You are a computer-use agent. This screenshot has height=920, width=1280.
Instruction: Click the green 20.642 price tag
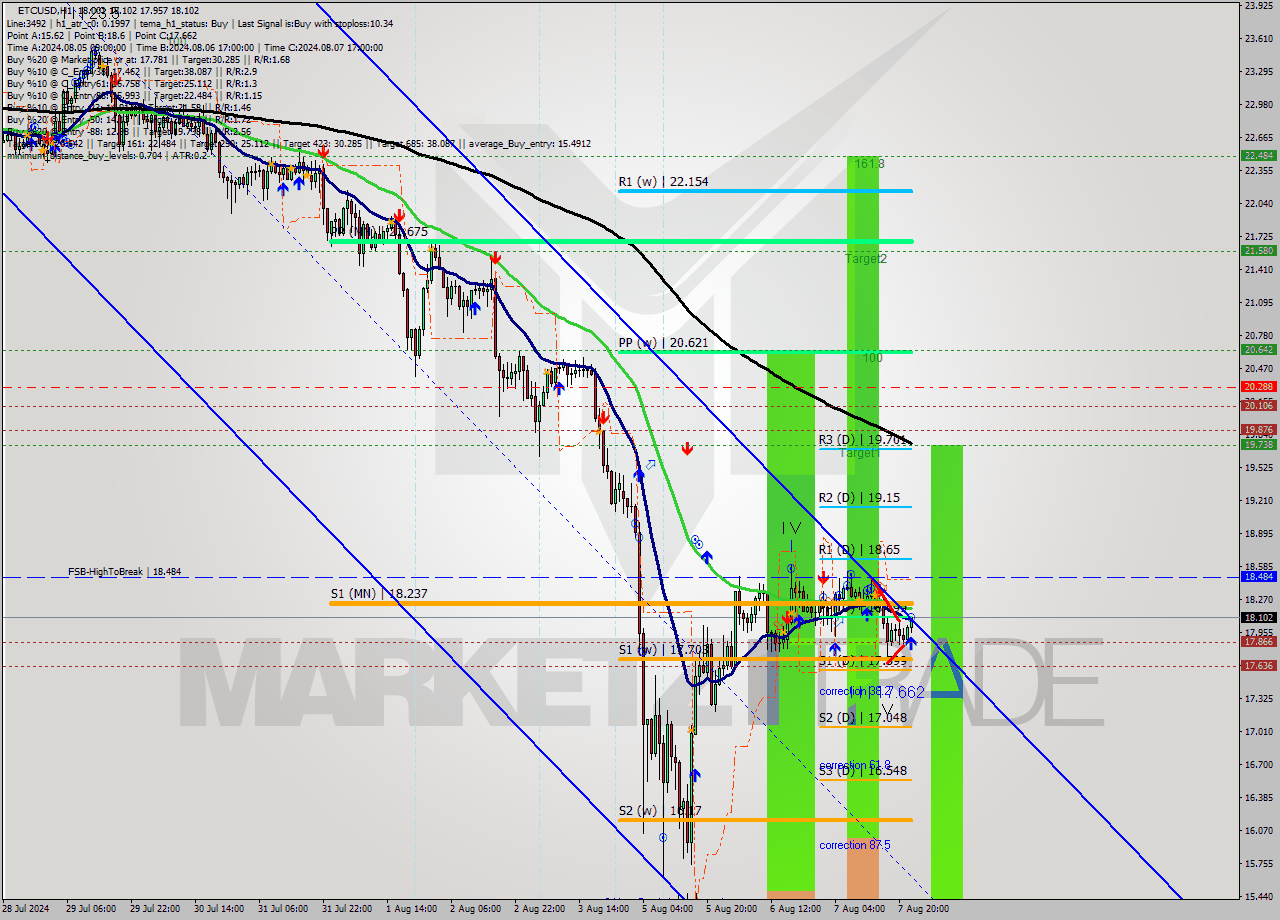coord(1257,350)
